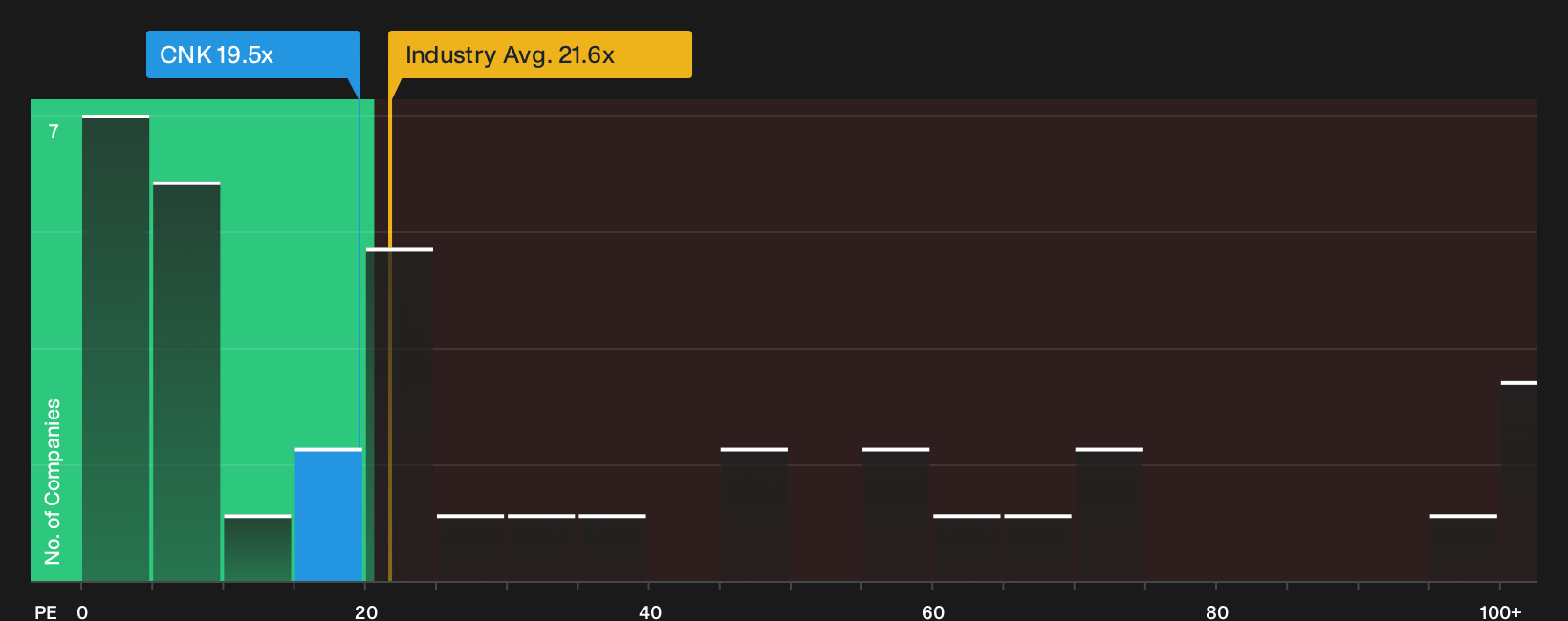
Task: Click the 20 tick label on PE axis
Action: (x=366, y=611)
